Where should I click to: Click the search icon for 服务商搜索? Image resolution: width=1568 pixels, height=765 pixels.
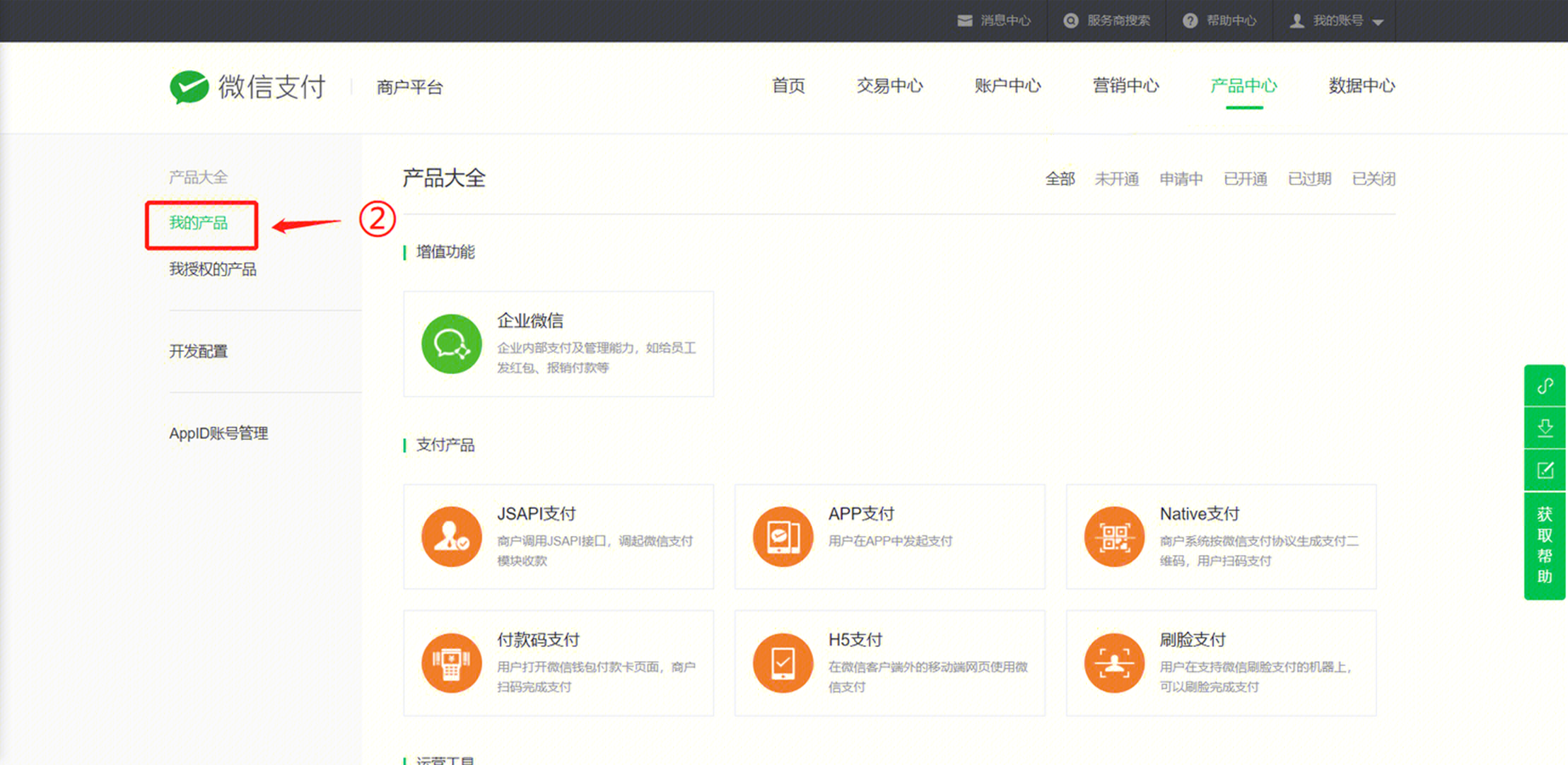coord(1071,21)
